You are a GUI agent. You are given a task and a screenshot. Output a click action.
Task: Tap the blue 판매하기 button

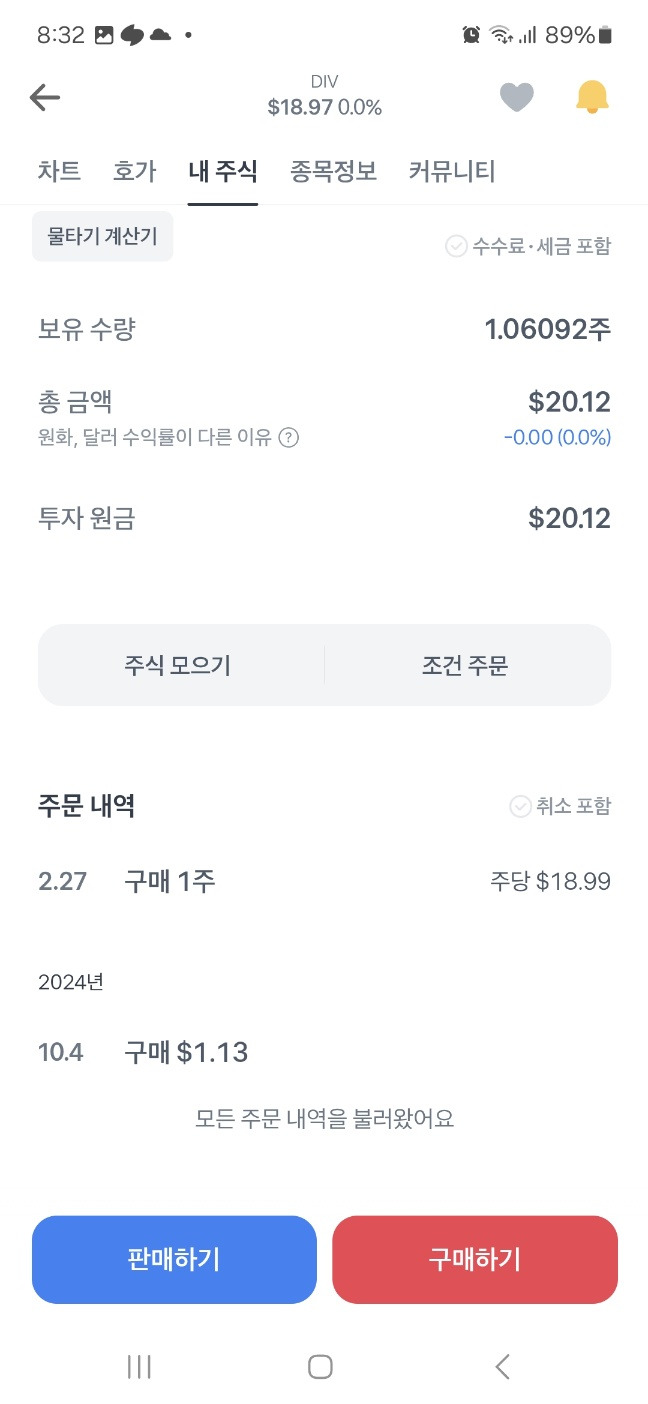pos(174,1259)
